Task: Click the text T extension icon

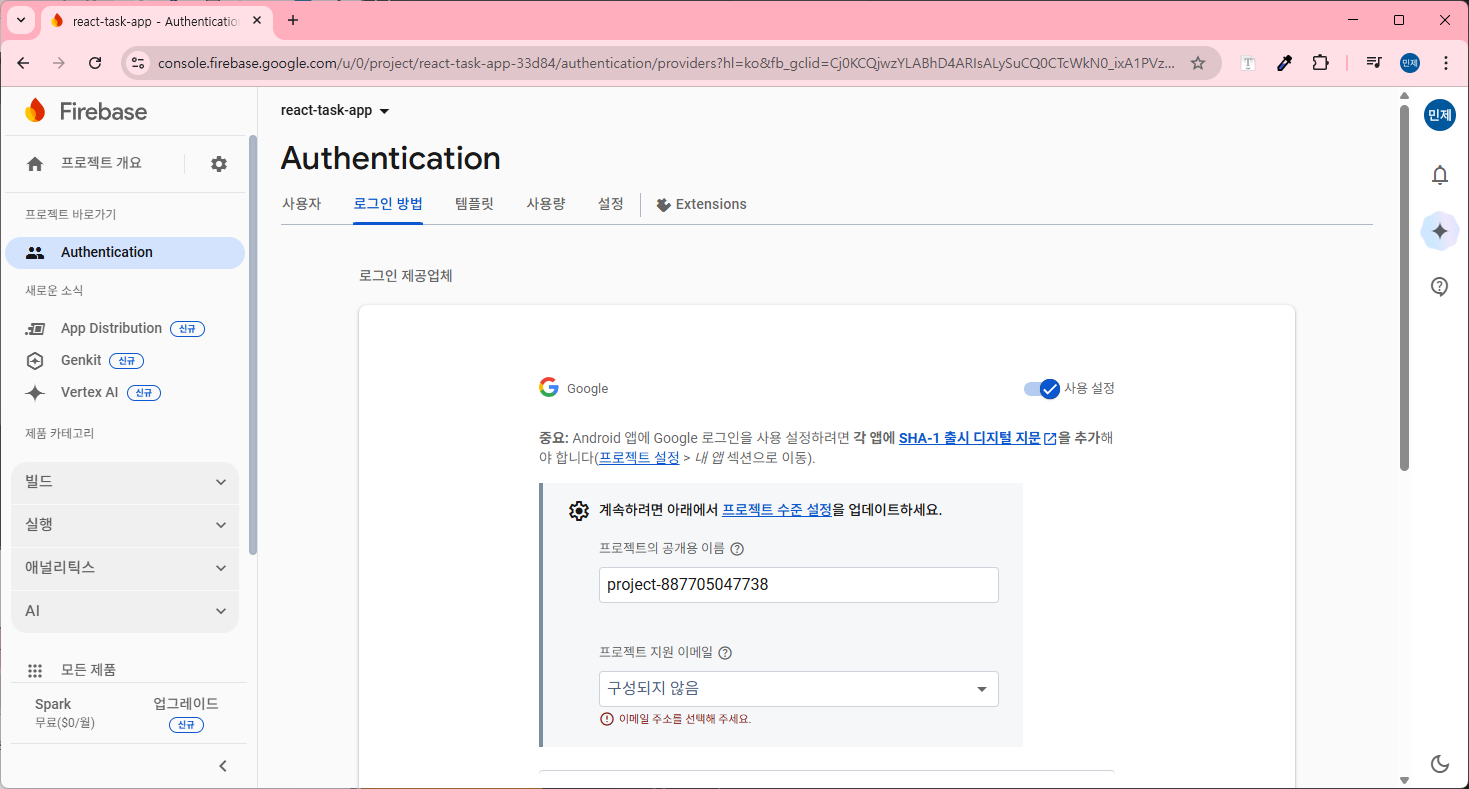Action: 1248,63
